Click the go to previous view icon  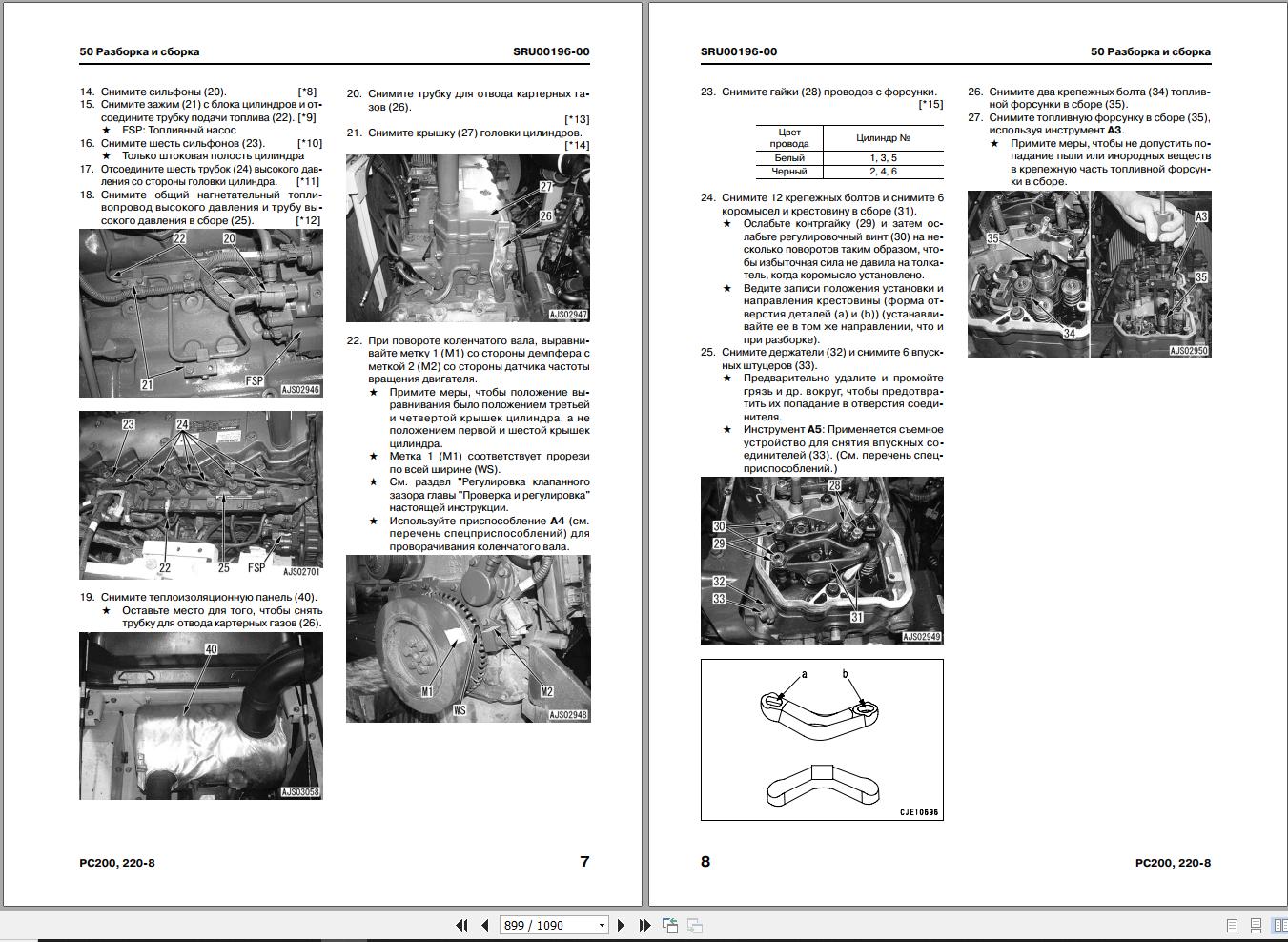coord(670,925)
